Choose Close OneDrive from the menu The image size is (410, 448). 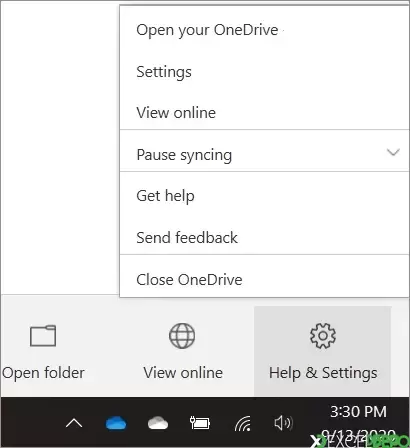coord(189,279)
